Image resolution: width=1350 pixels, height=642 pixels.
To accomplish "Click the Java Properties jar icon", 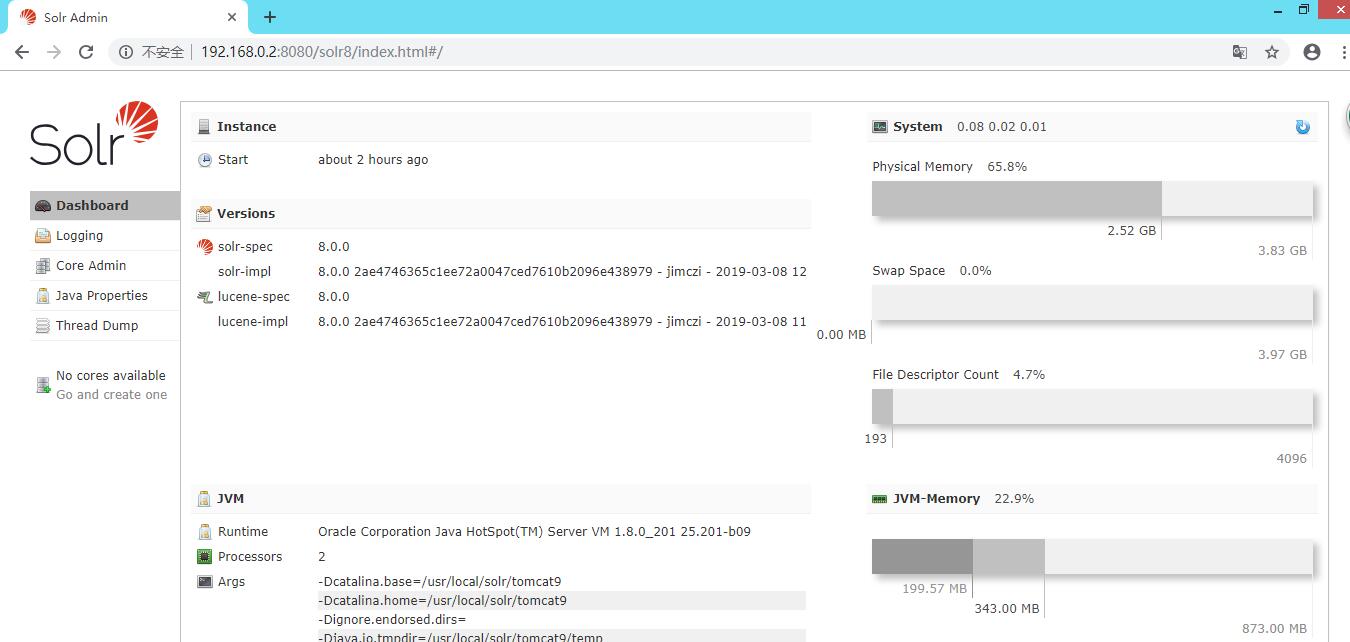I will (42, 296).
